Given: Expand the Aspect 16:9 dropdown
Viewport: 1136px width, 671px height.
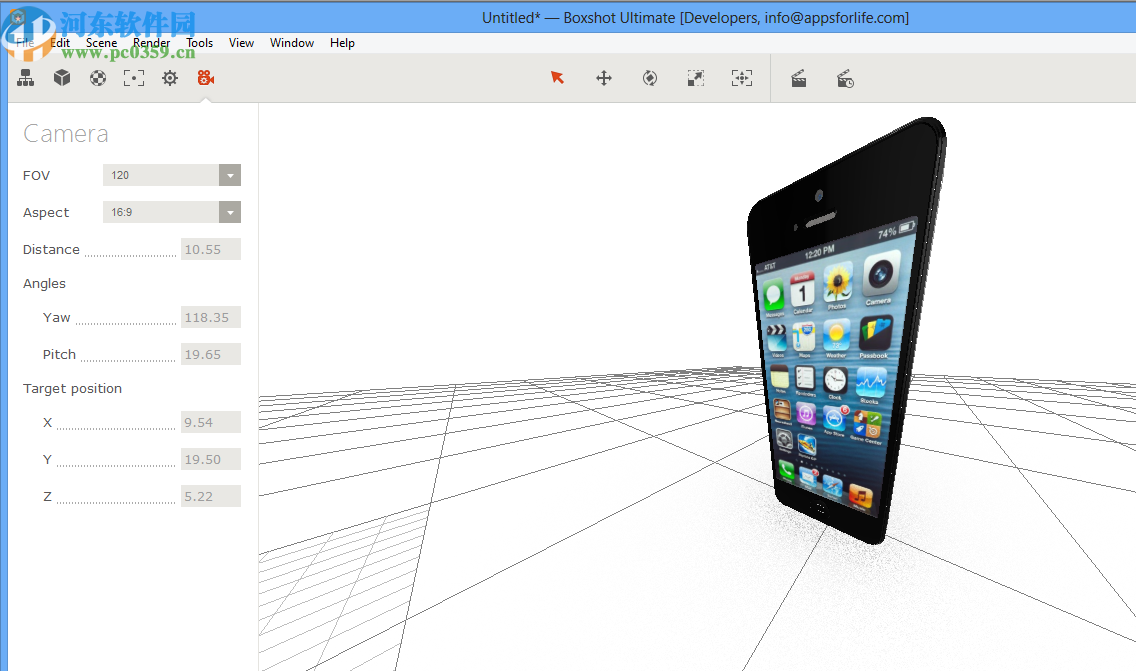Looking at the screenshot, I should tap(230, 212).
